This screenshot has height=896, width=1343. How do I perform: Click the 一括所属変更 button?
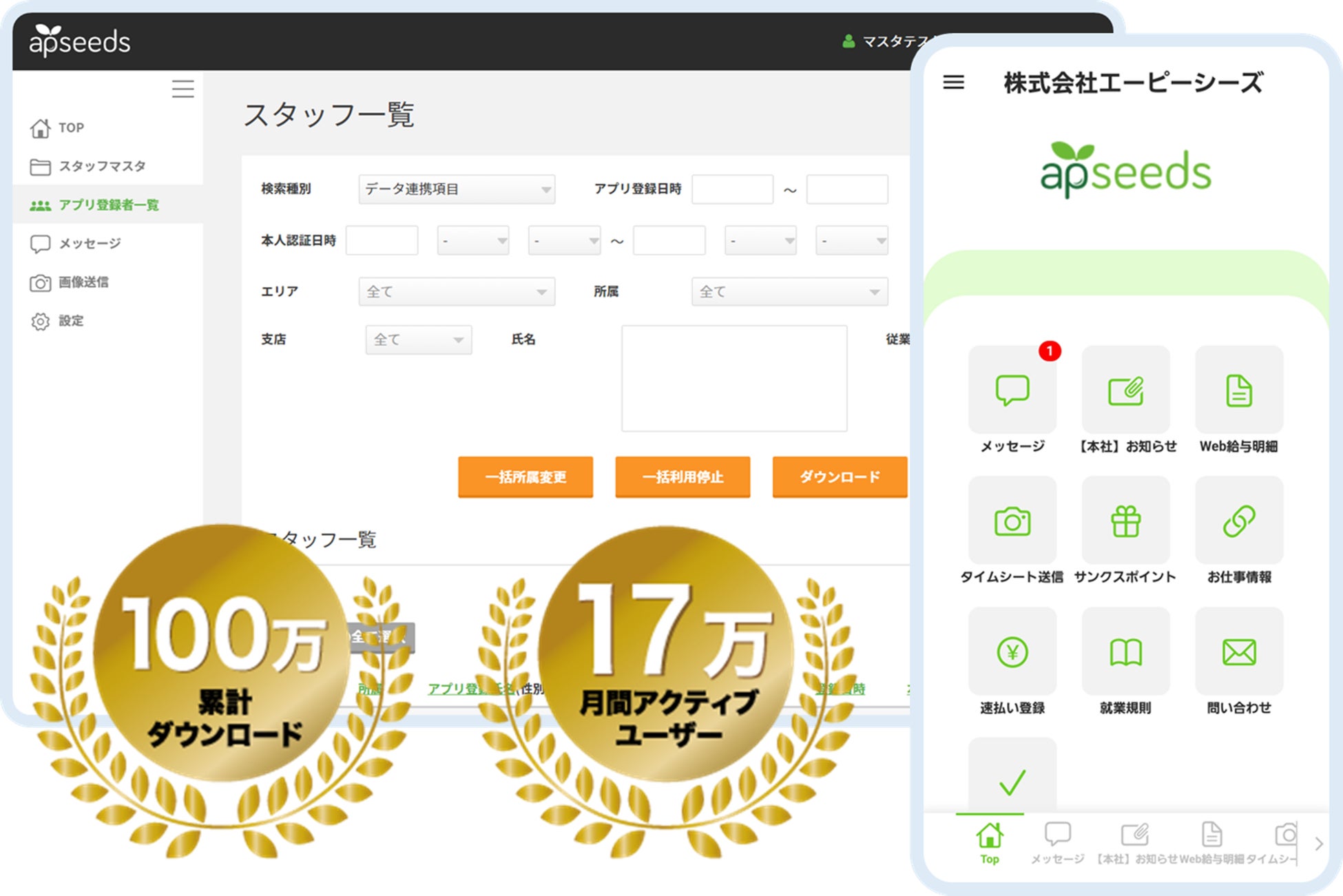click(525, 477)
